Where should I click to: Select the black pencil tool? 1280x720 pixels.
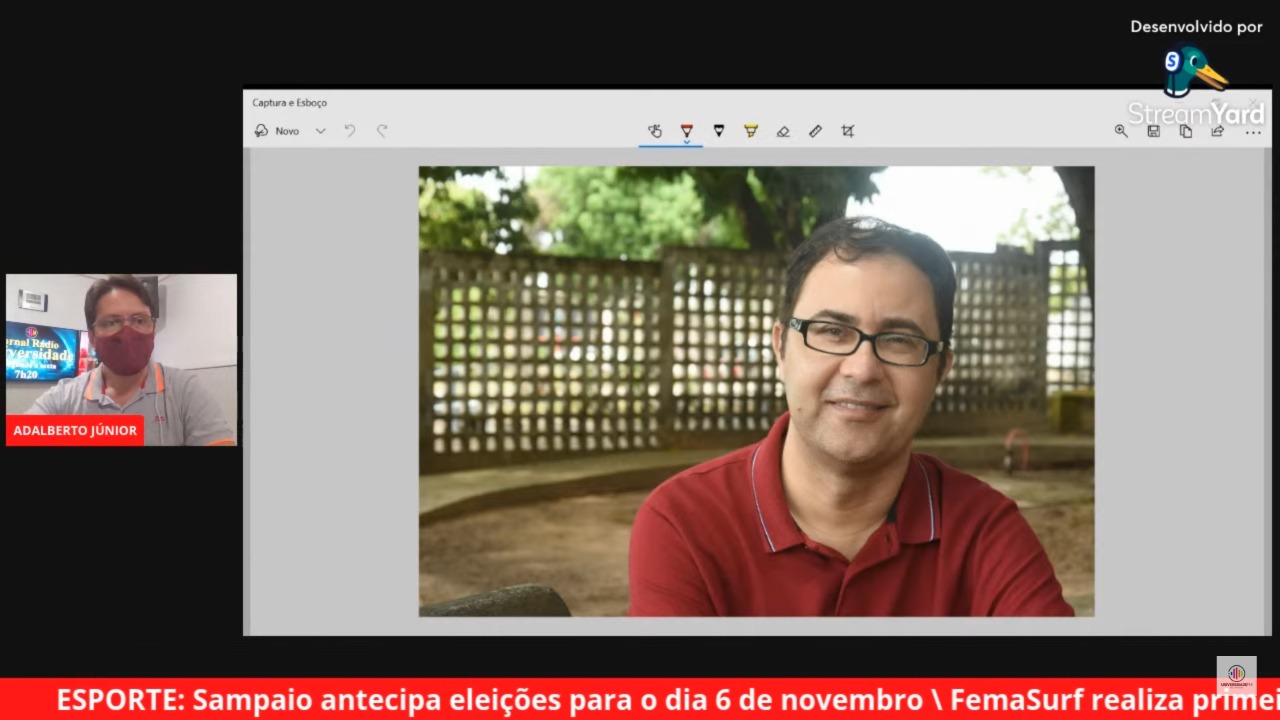pos(719,131)
